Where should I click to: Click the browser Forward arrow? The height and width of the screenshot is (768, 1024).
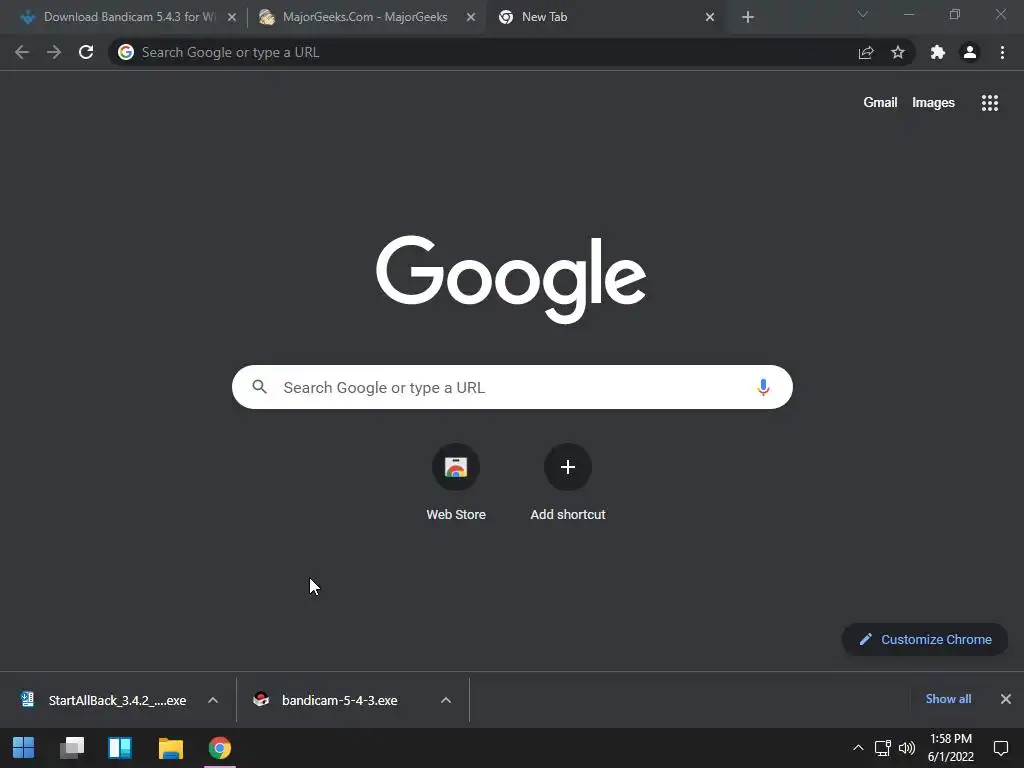[54, 52]
